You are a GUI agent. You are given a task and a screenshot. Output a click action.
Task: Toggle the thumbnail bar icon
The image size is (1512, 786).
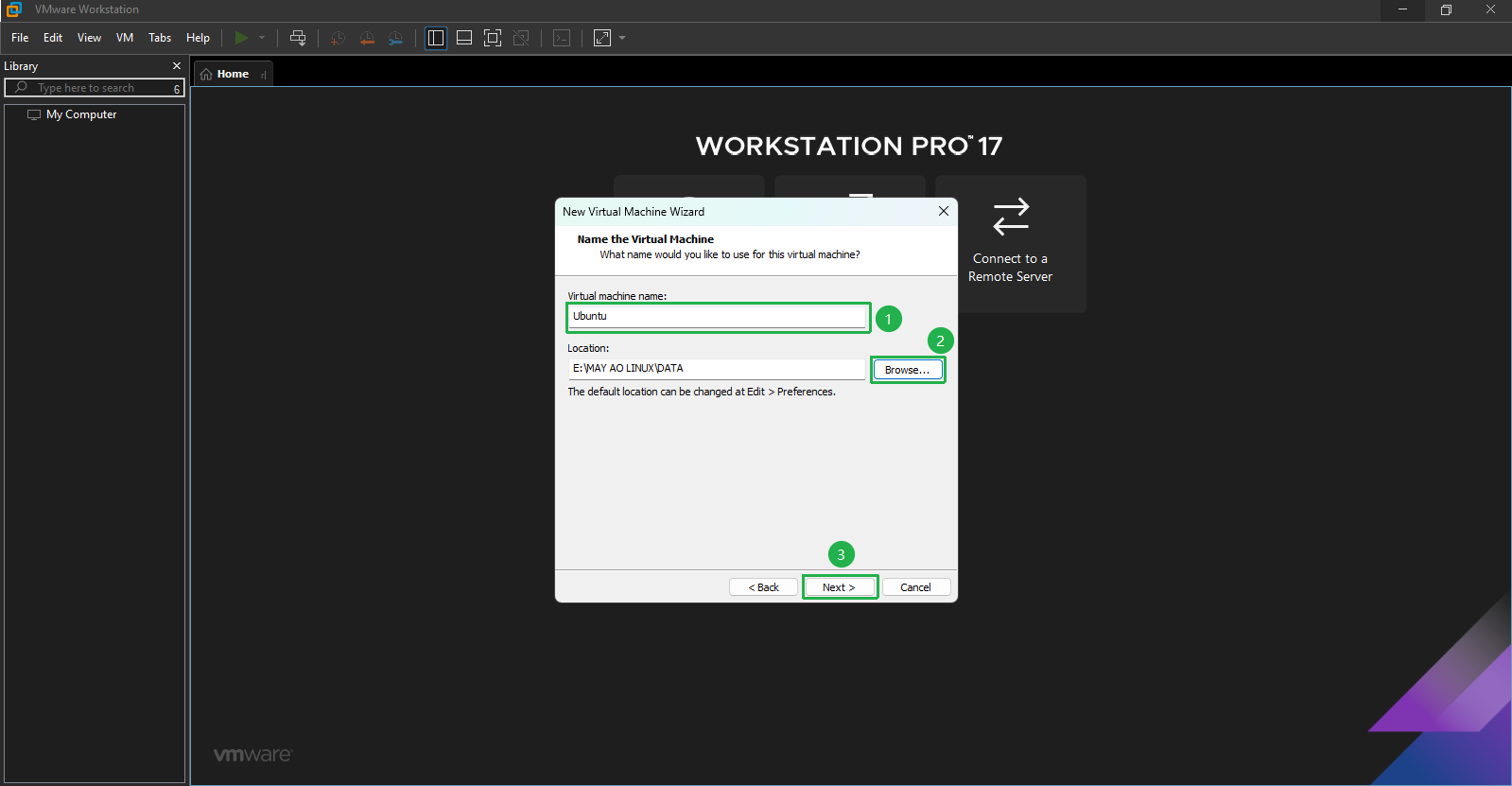[464, 38]
